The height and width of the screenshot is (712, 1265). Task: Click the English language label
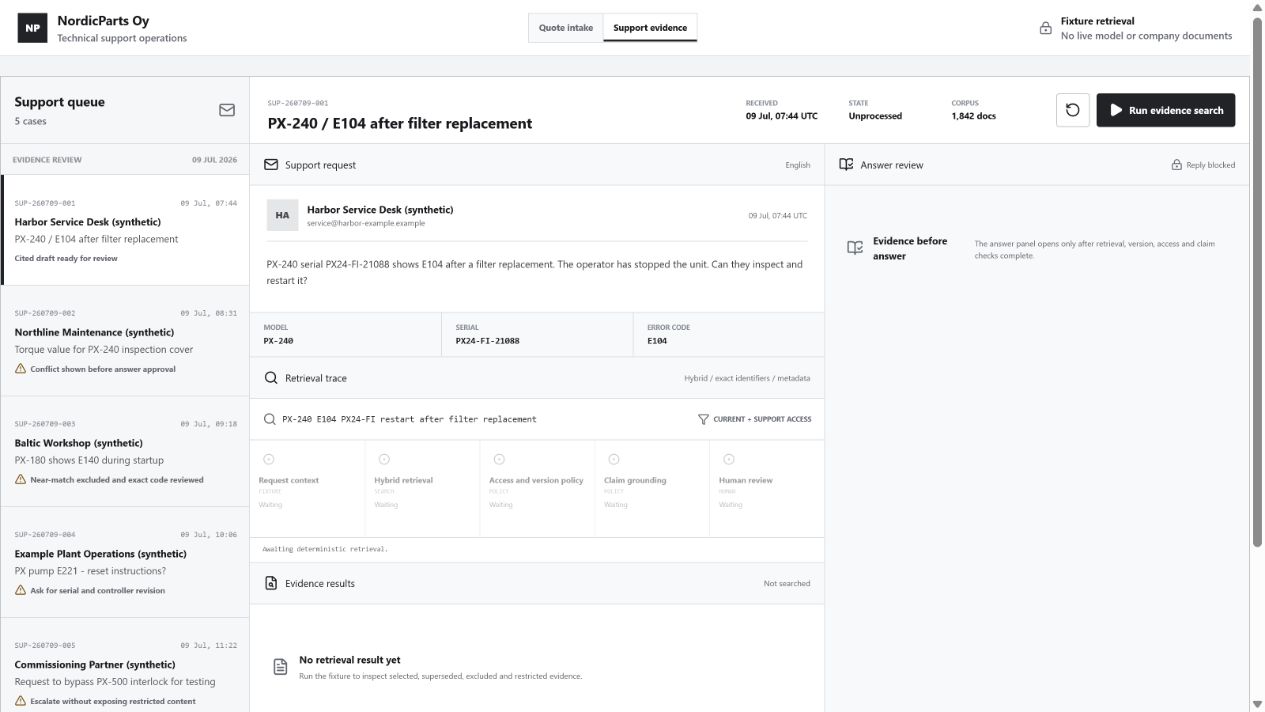point(798,165)
